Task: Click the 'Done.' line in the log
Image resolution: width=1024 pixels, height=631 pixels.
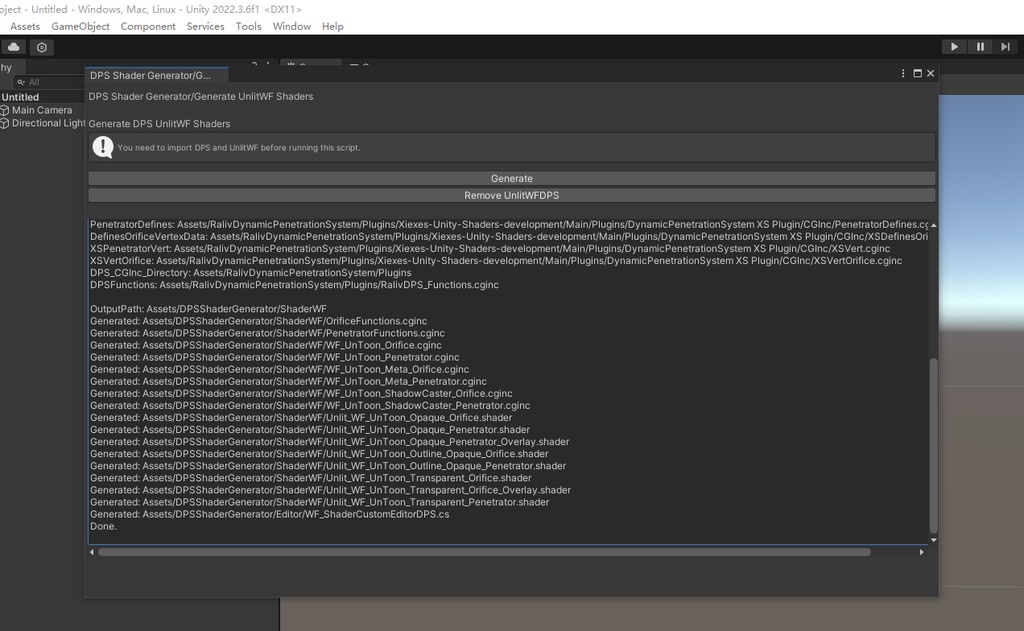Action: pyautogui.click(x=103, y=526)
